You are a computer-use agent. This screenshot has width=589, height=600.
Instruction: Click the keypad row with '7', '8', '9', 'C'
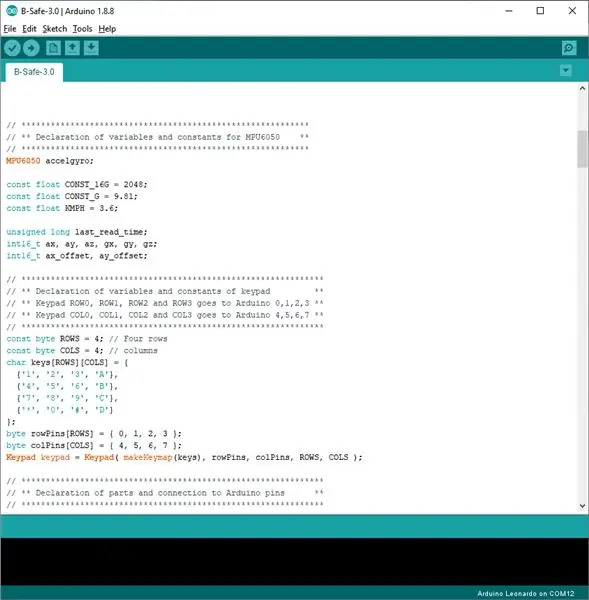click(67, 398)
